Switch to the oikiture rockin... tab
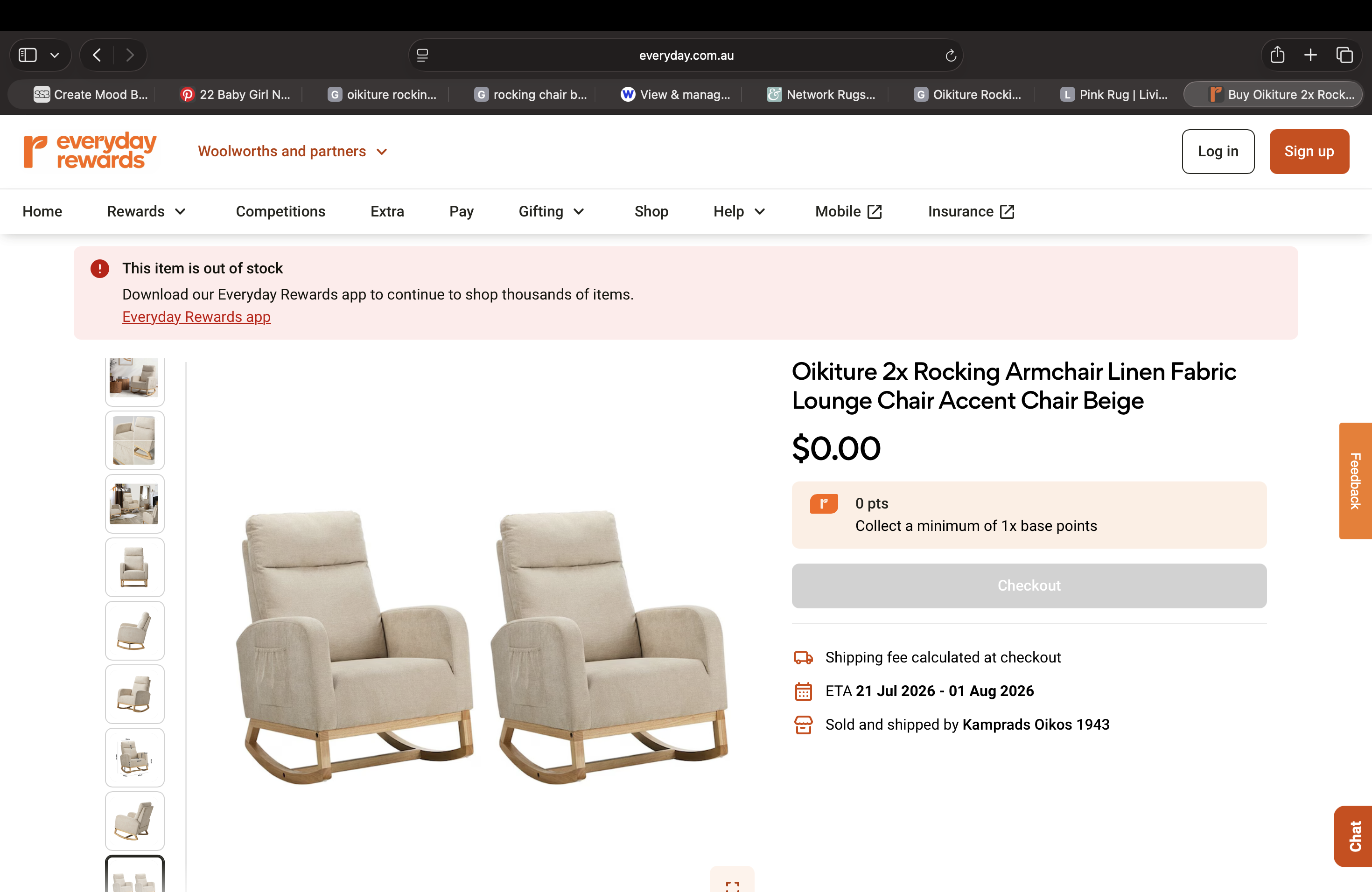The height and width of the screenshot is (892, 1372). click(x=382, y=95)
